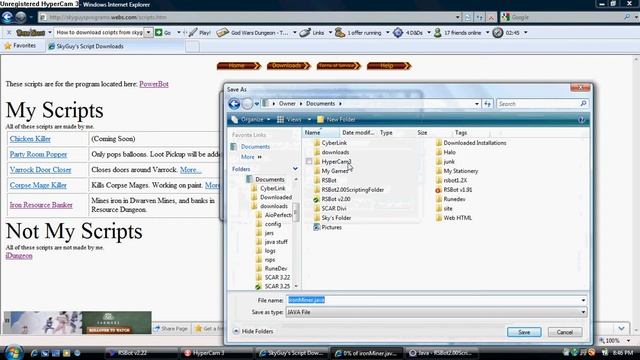Click the Go button on the toolbar
Image resolution: width=640 pixels, height=360 pixels.
click(x=163, y=33)
